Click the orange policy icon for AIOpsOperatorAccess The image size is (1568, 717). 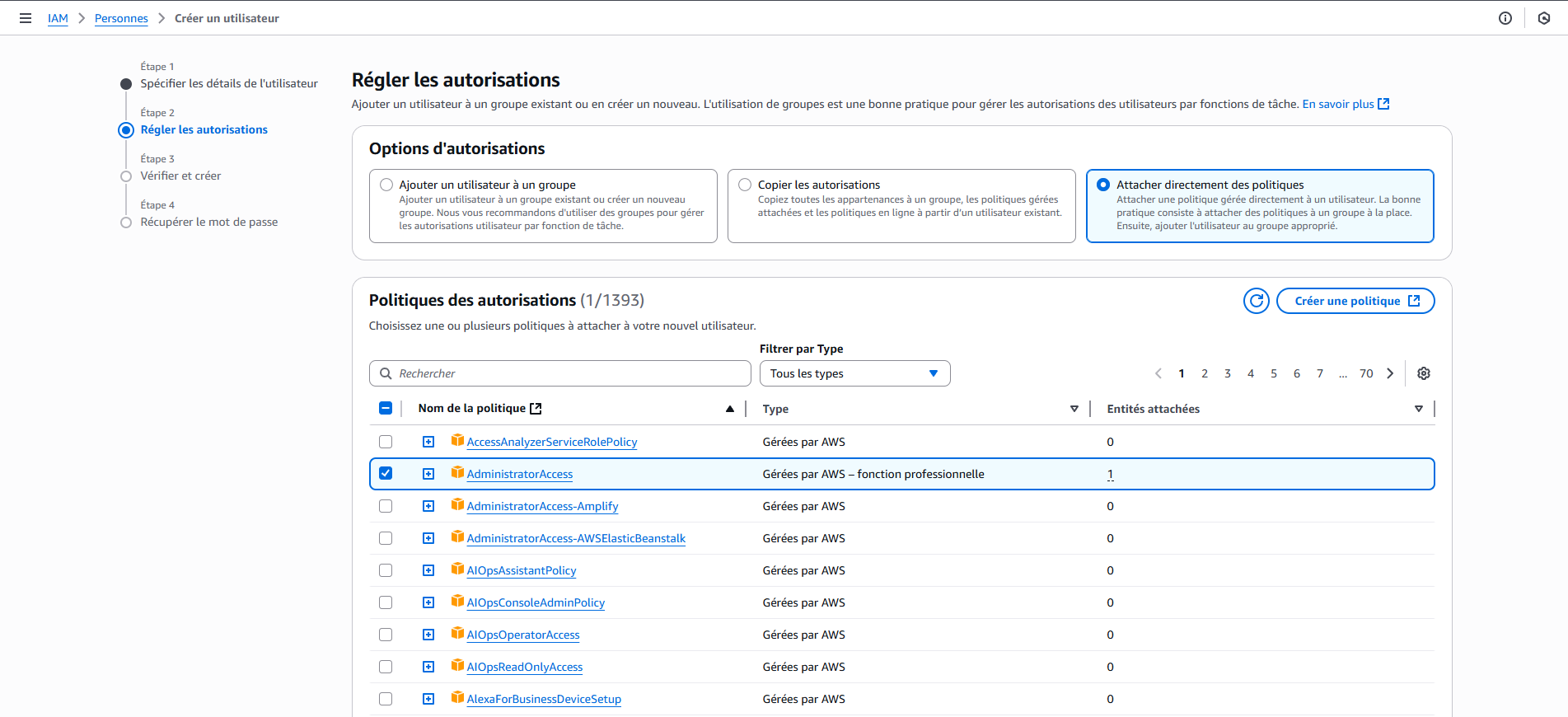coord(457,633)
